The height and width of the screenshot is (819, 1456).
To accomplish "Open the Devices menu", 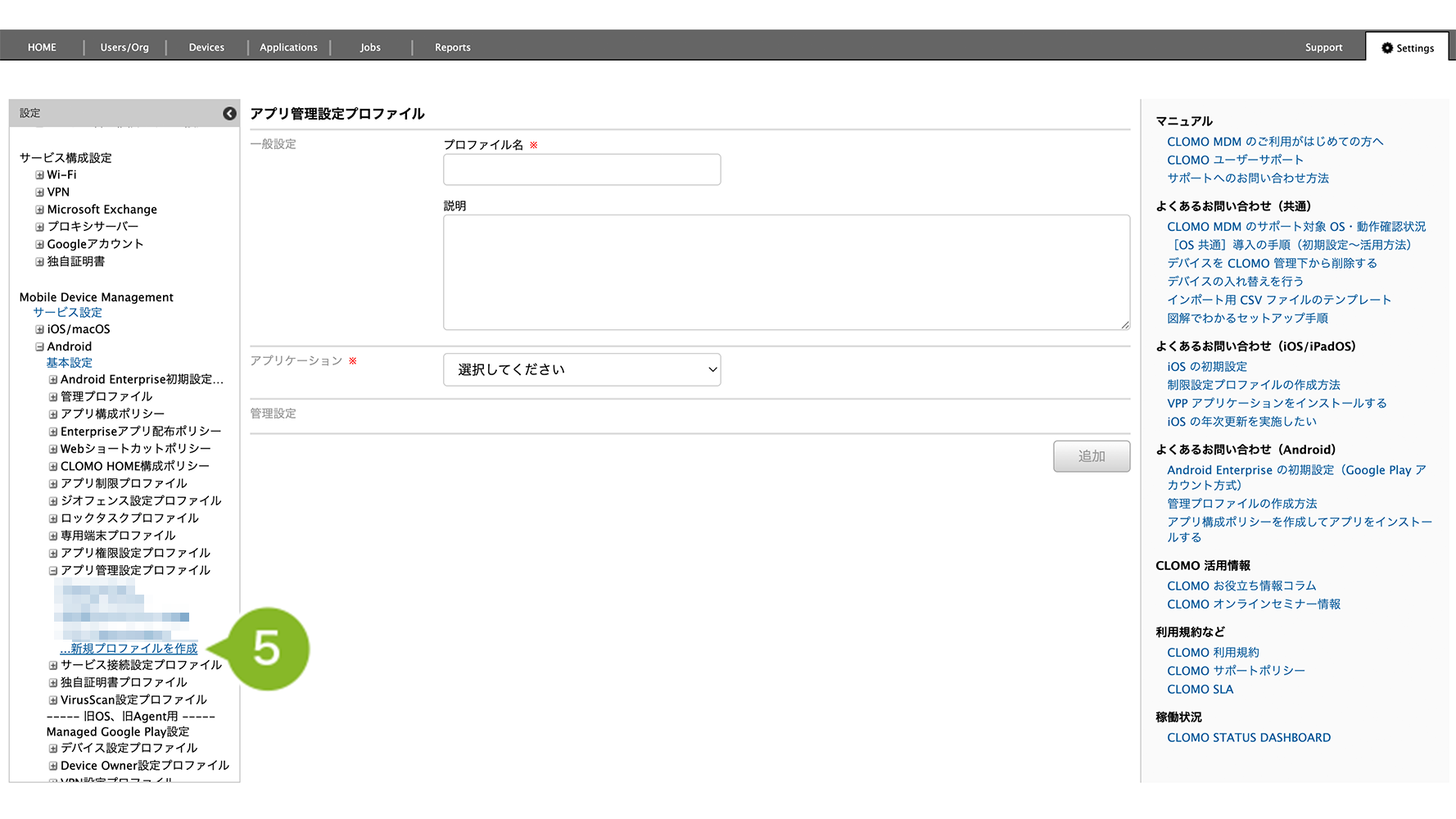I will 206,48.
